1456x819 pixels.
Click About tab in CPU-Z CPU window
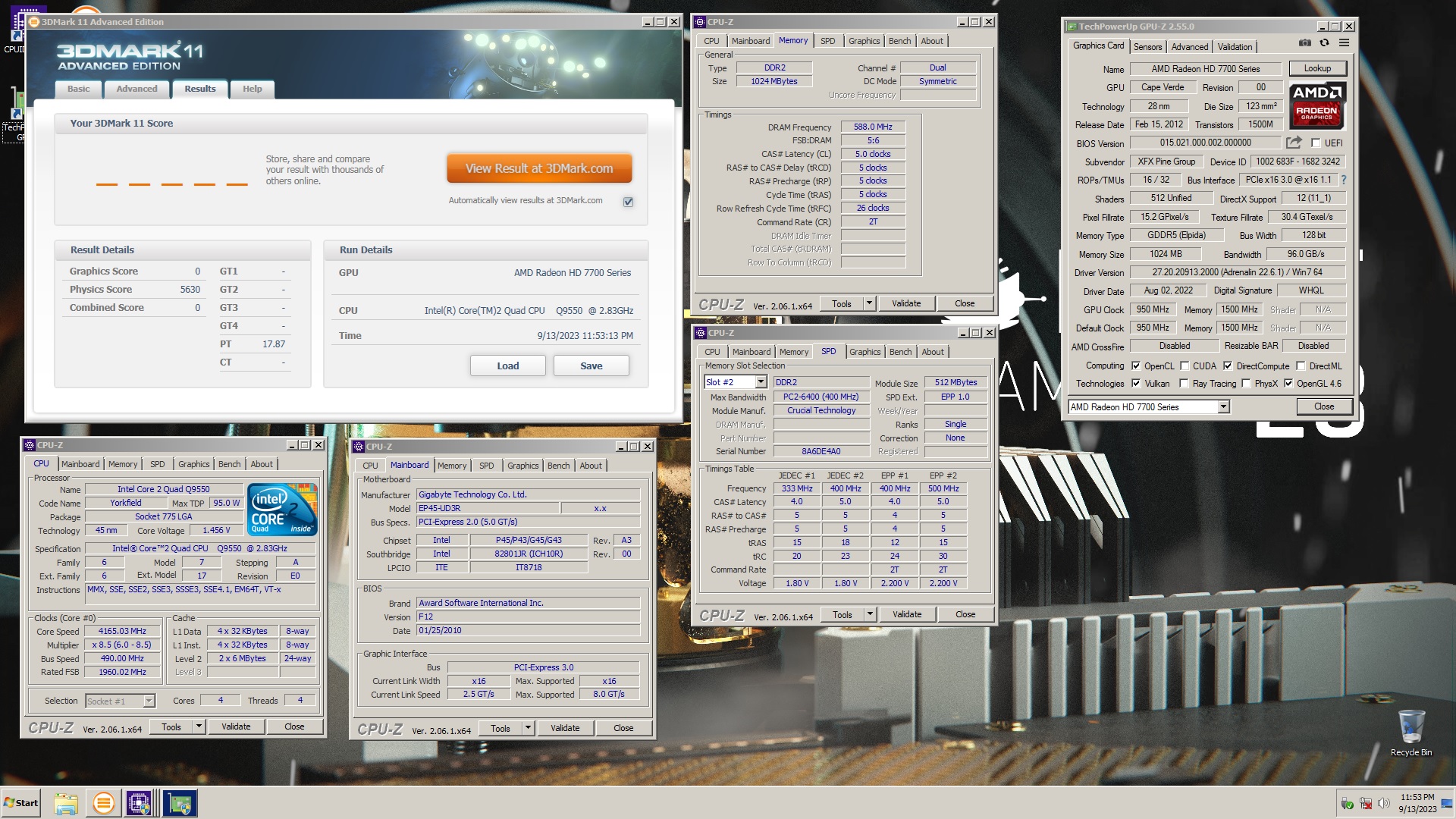[262, 464]
